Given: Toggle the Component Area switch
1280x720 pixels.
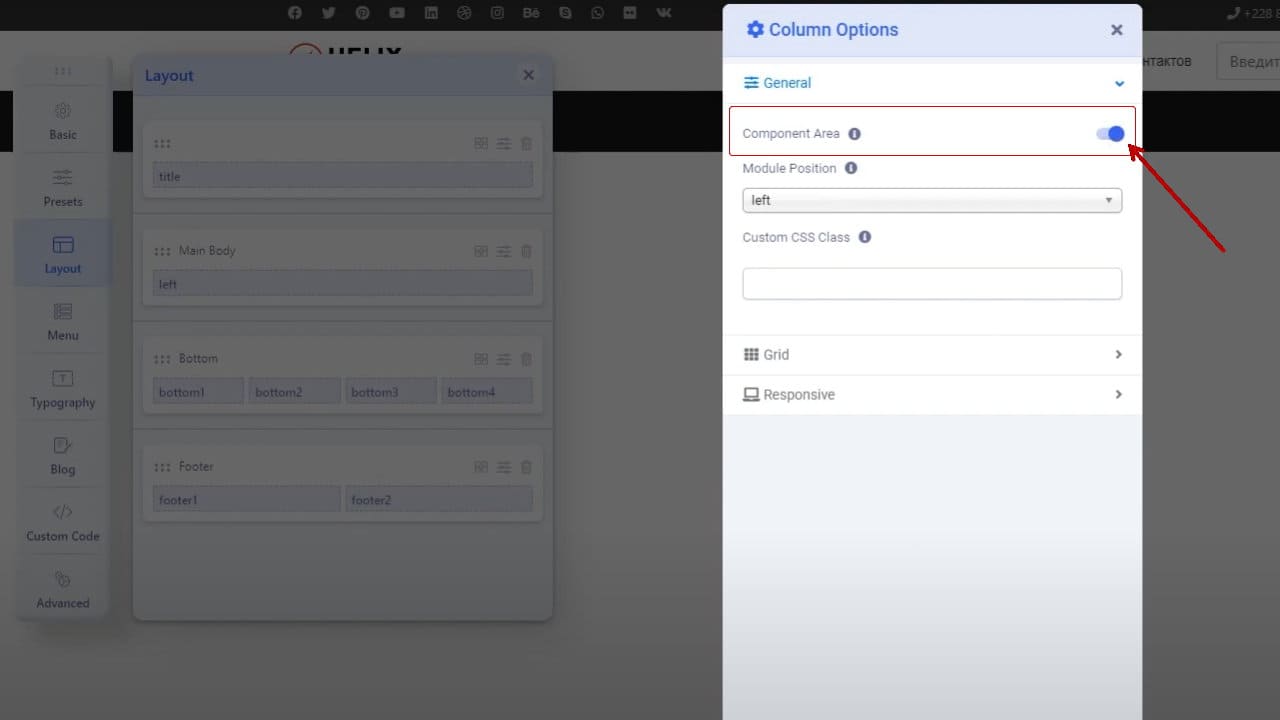Looking at the screenshot, I should (1110, 134).
